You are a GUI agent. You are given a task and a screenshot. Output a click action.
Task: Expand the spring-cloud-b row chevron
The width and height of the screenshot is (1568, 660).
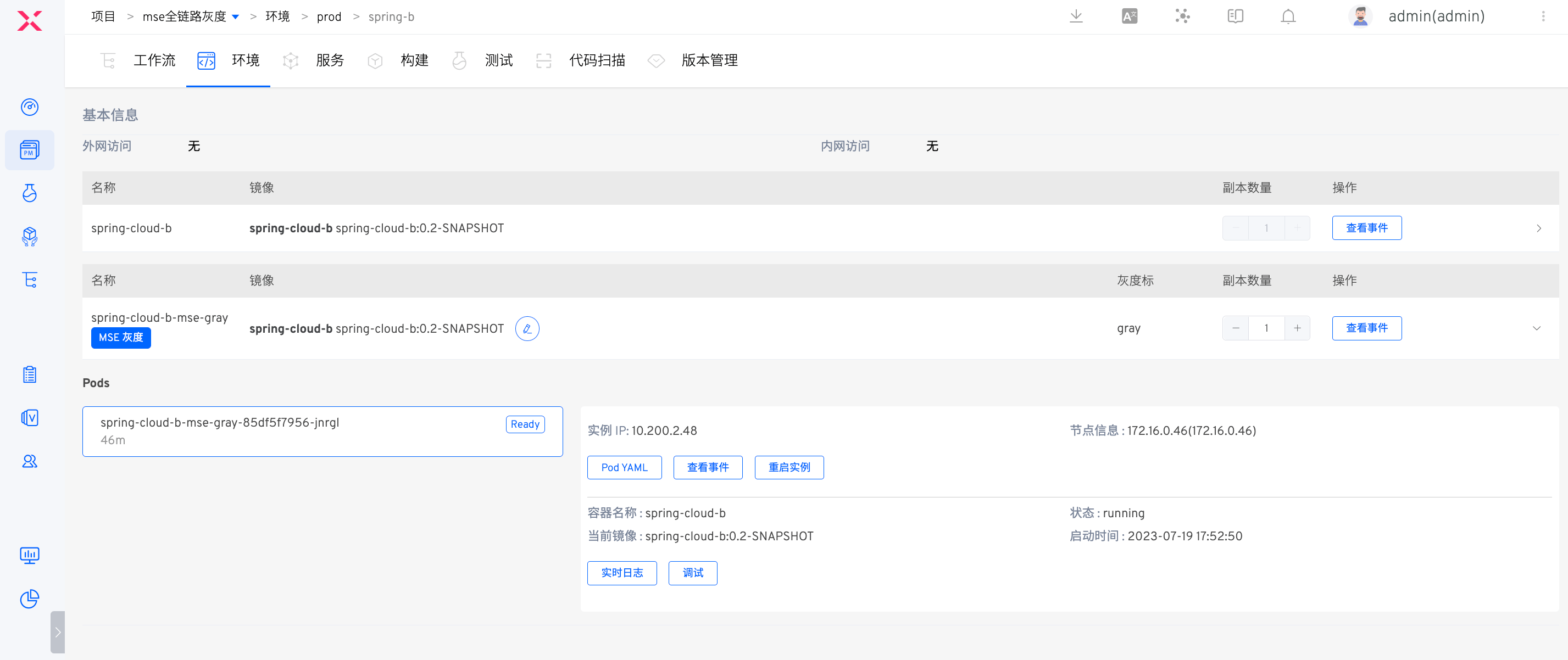1538,228
